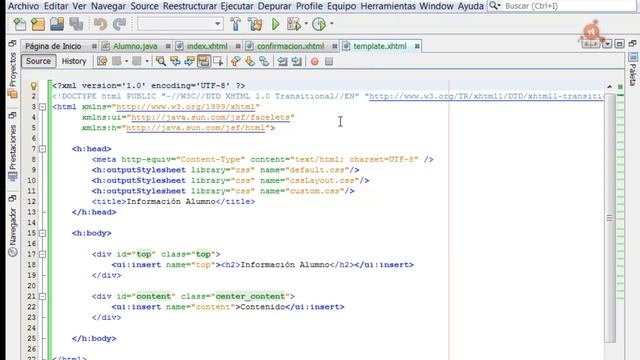This screenshot has width=640, height=360.
Task: Open the Herramientas menu
Action: coord(388,6)
